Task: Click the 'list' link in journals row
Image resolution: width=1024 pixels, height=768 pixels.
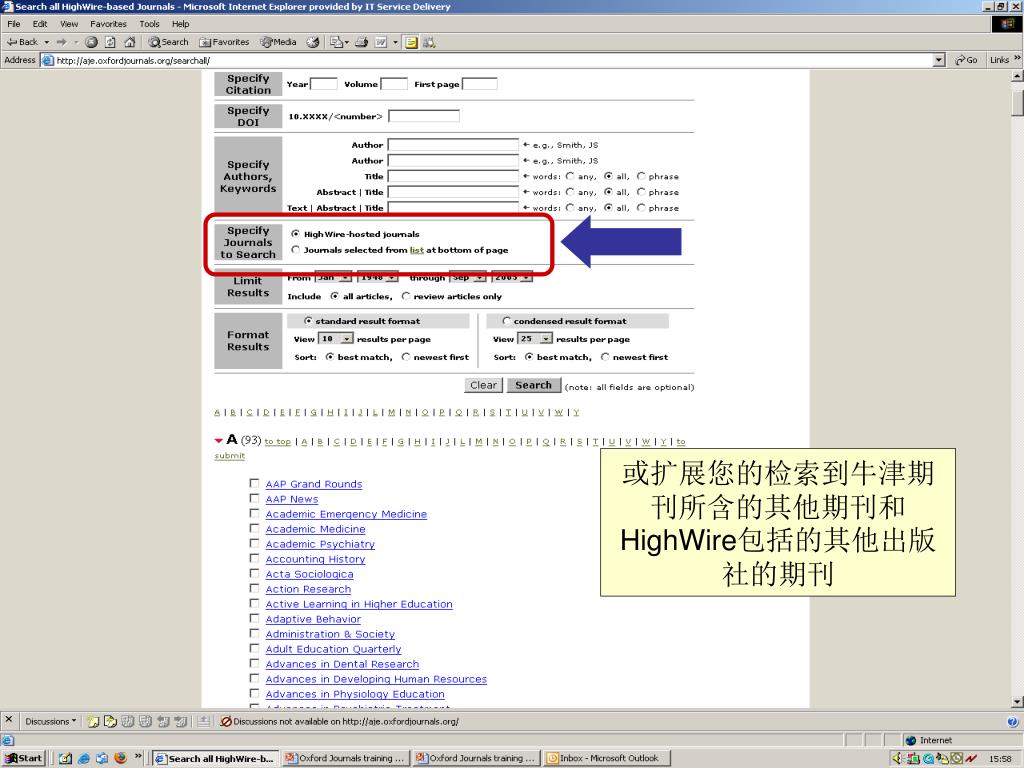Action: (x=417, y=250)
